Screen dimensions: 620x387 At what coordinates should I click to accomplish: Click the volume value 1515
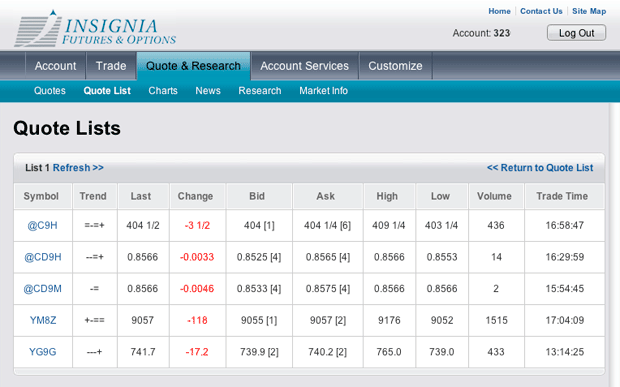496,320
